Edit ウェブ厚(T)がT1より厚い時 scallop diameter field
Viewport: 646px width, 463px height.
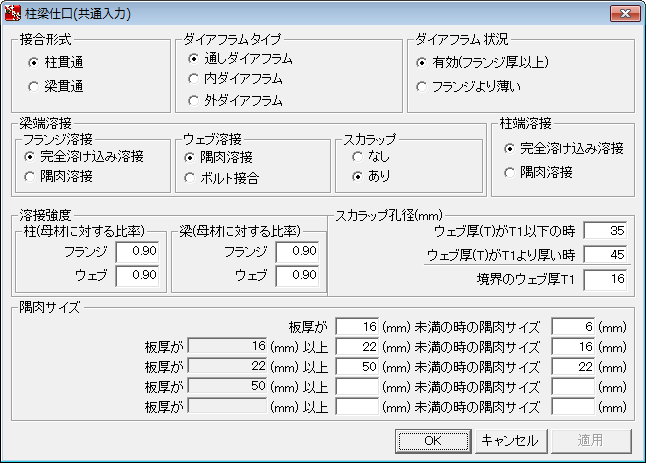[605, 255]
